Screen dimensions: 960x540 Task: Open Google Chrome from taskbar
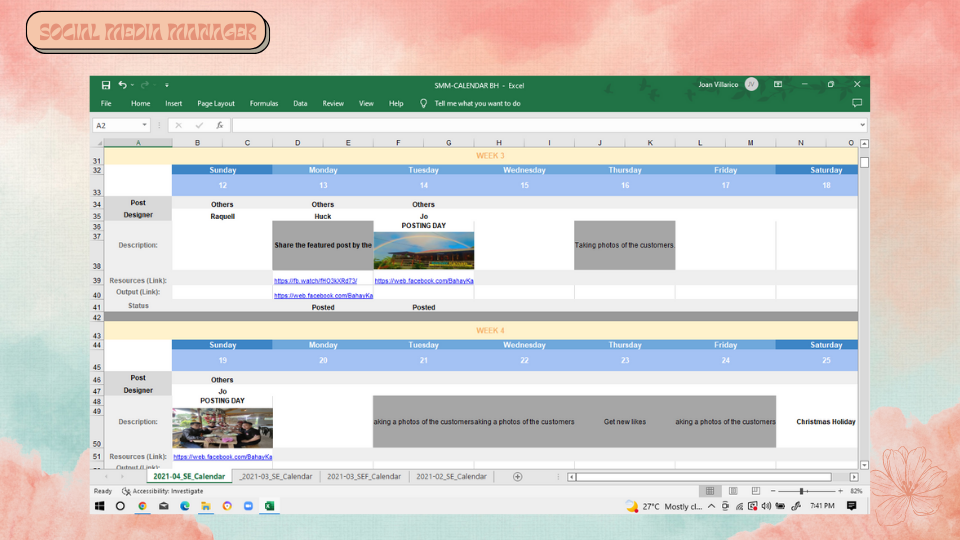click(x=142, y=506)
